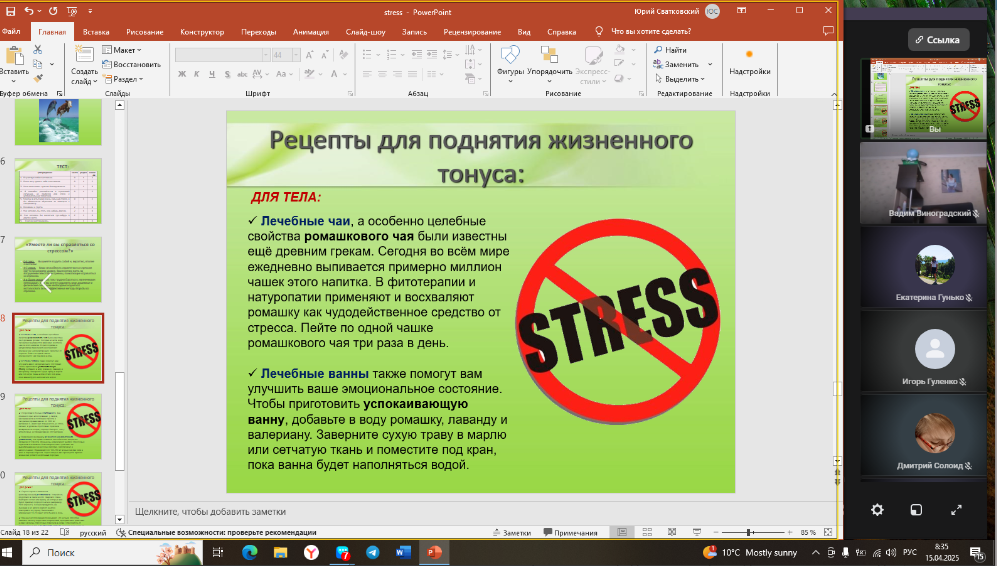The height and width of the screenshot is (566, 997).
Task: Click the Telegram icon in taskbar
Action: click(x=373, y=552)
